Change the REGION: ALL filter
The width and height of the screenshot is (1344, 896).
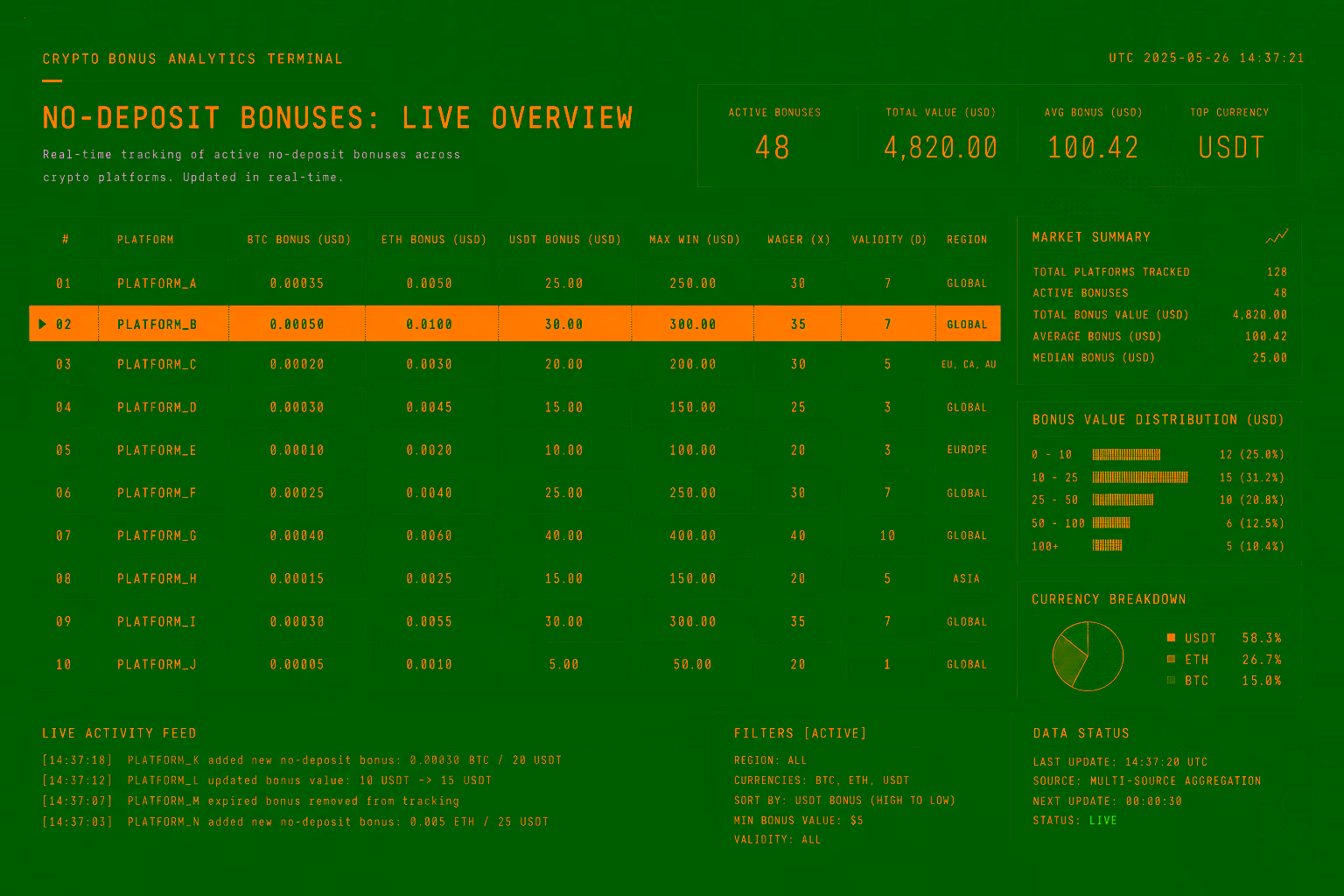click(771, 760)
